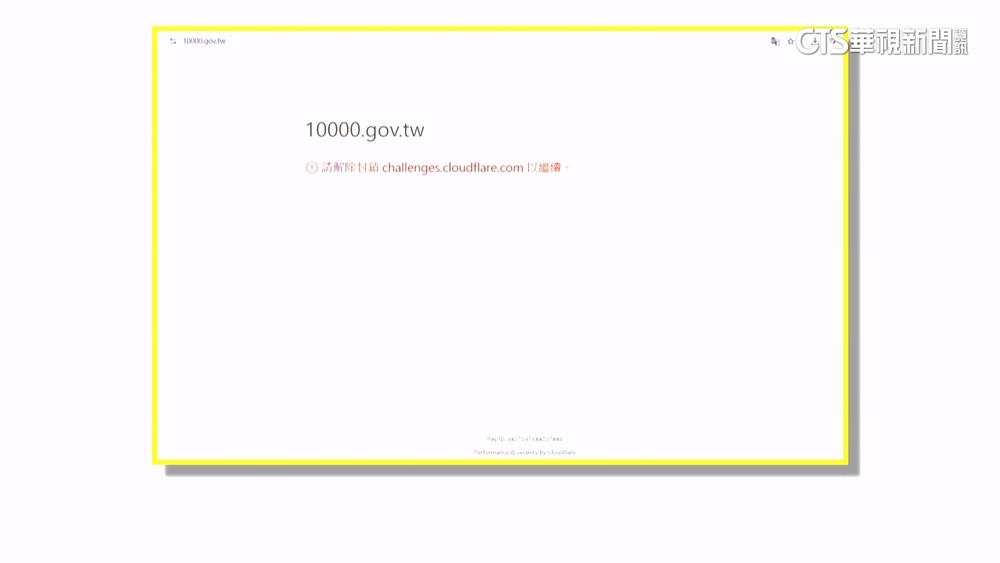Image resolution: width=1000 pixels, height=563 pixels.
Task: Click empty space in the address bar
Action: [480, 41]
